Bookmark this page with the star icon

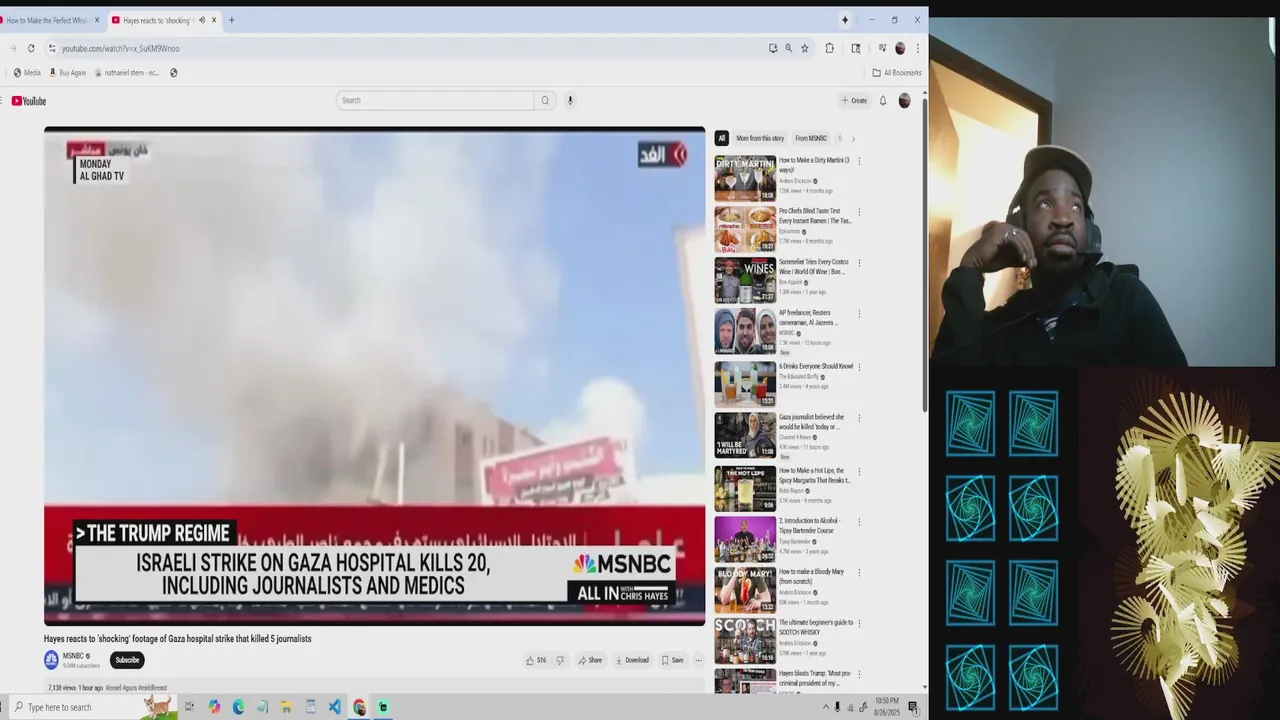click(x=805, y=48)
